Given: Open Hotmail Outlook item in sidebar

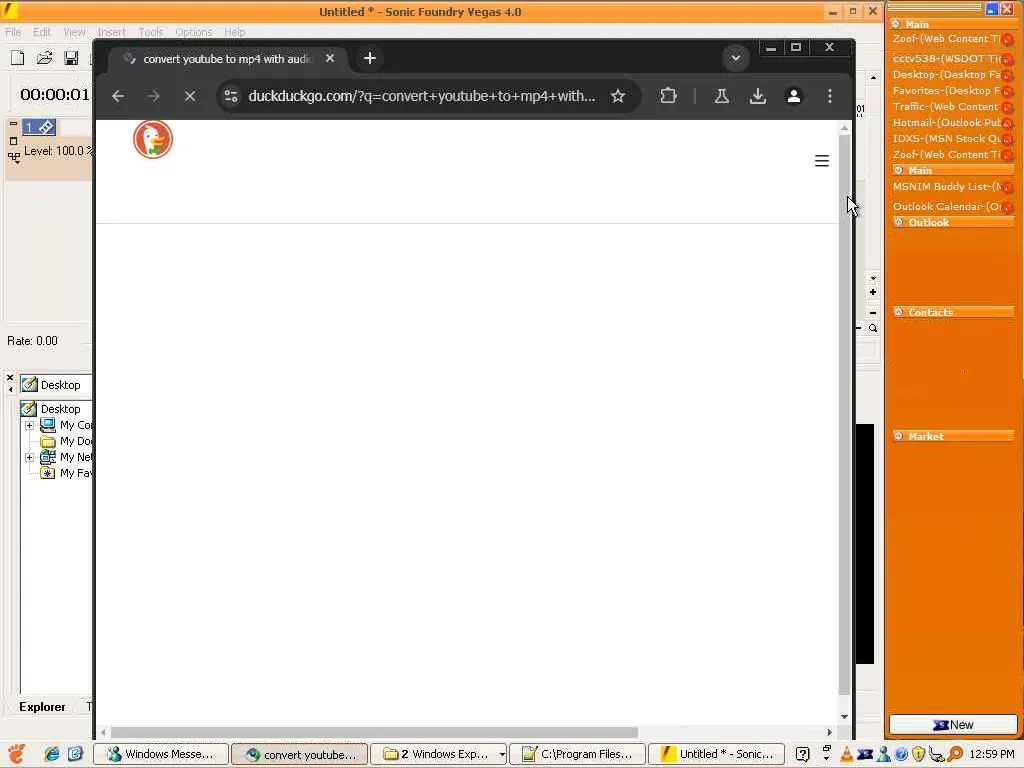Looking at the screenshot, I should tap(952, 122).
